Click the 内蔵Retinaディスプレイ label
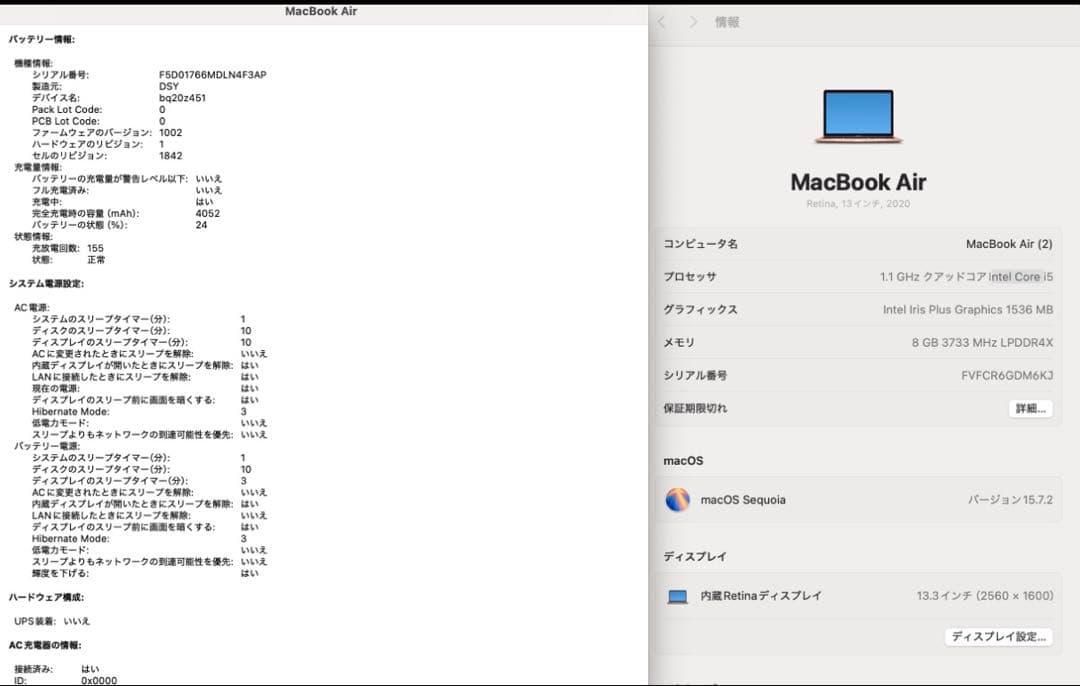The height and width of the screenshot is (686, 1080). click(761, 596)
